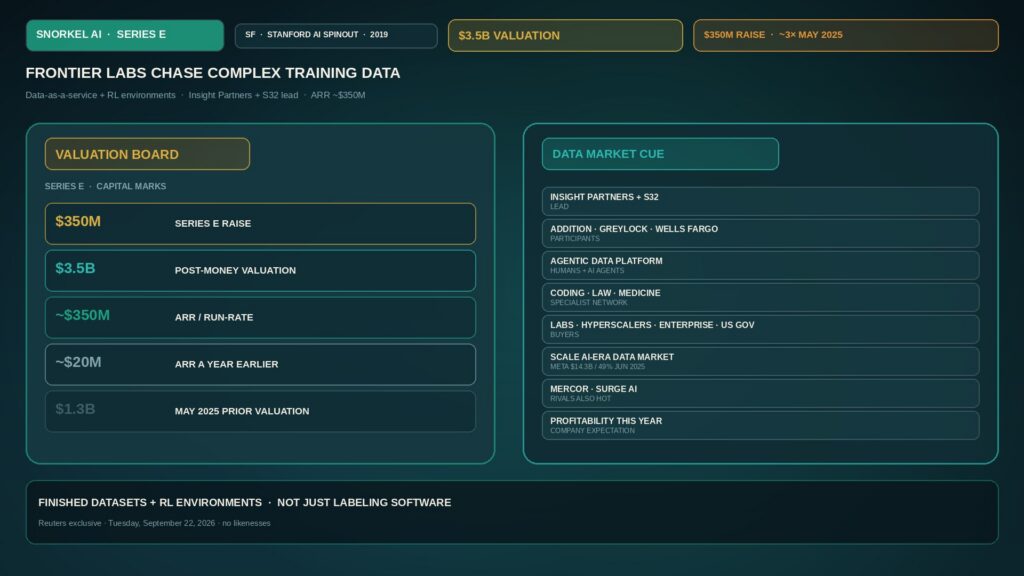Image resolution: width=1024 pixels, height=576 pixels.
Task: Select the Coding · Law · Medicine row
Action: [x=760, y=297]
